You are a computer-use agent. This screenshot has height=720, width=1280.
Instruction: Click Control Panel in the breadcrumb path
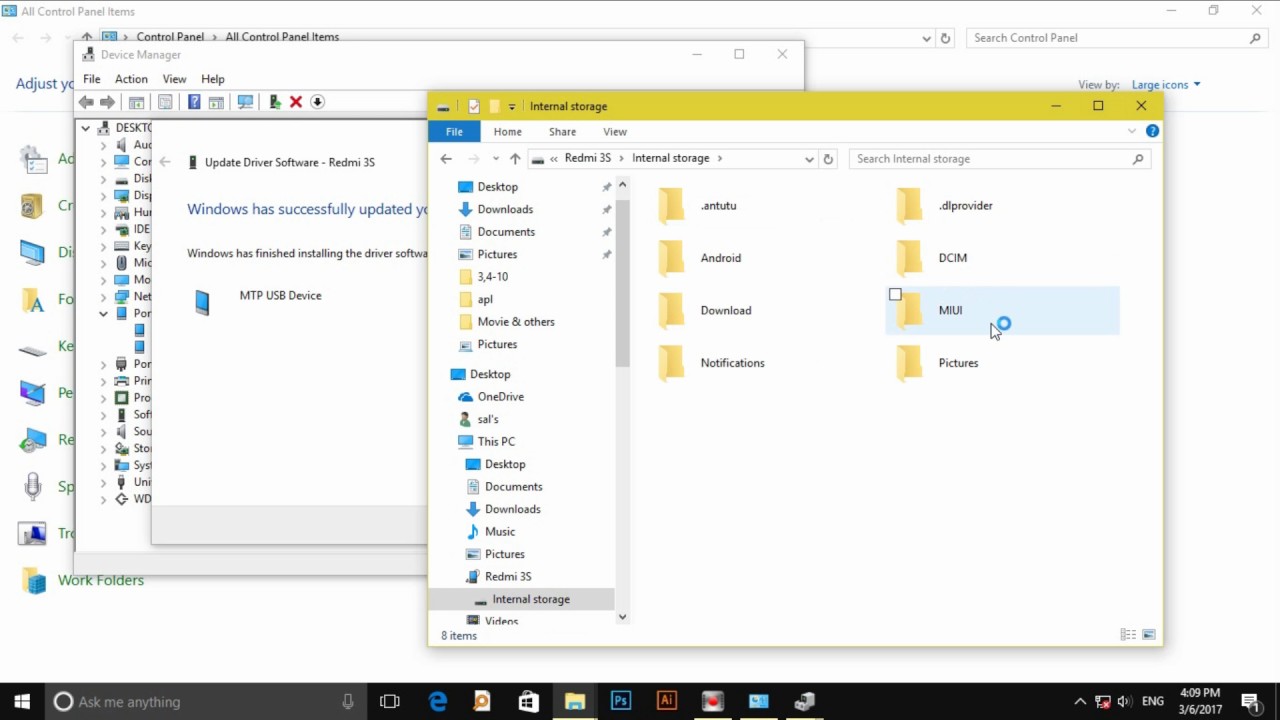coord(170,37)
